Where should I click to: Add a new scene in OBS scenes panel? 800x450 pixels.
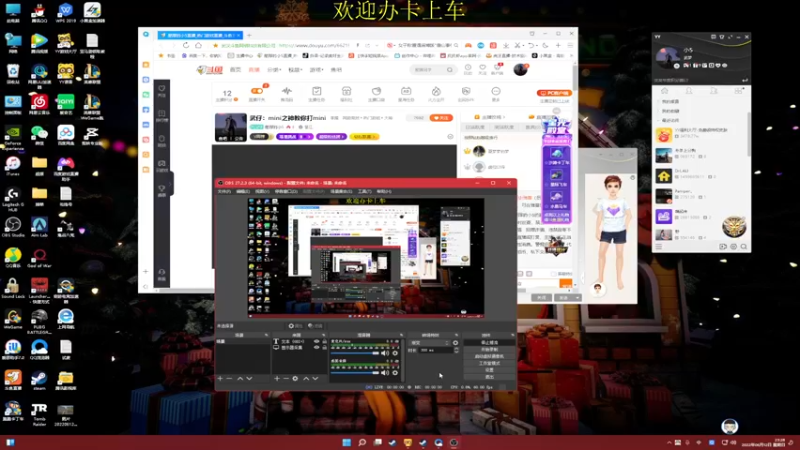220,379
